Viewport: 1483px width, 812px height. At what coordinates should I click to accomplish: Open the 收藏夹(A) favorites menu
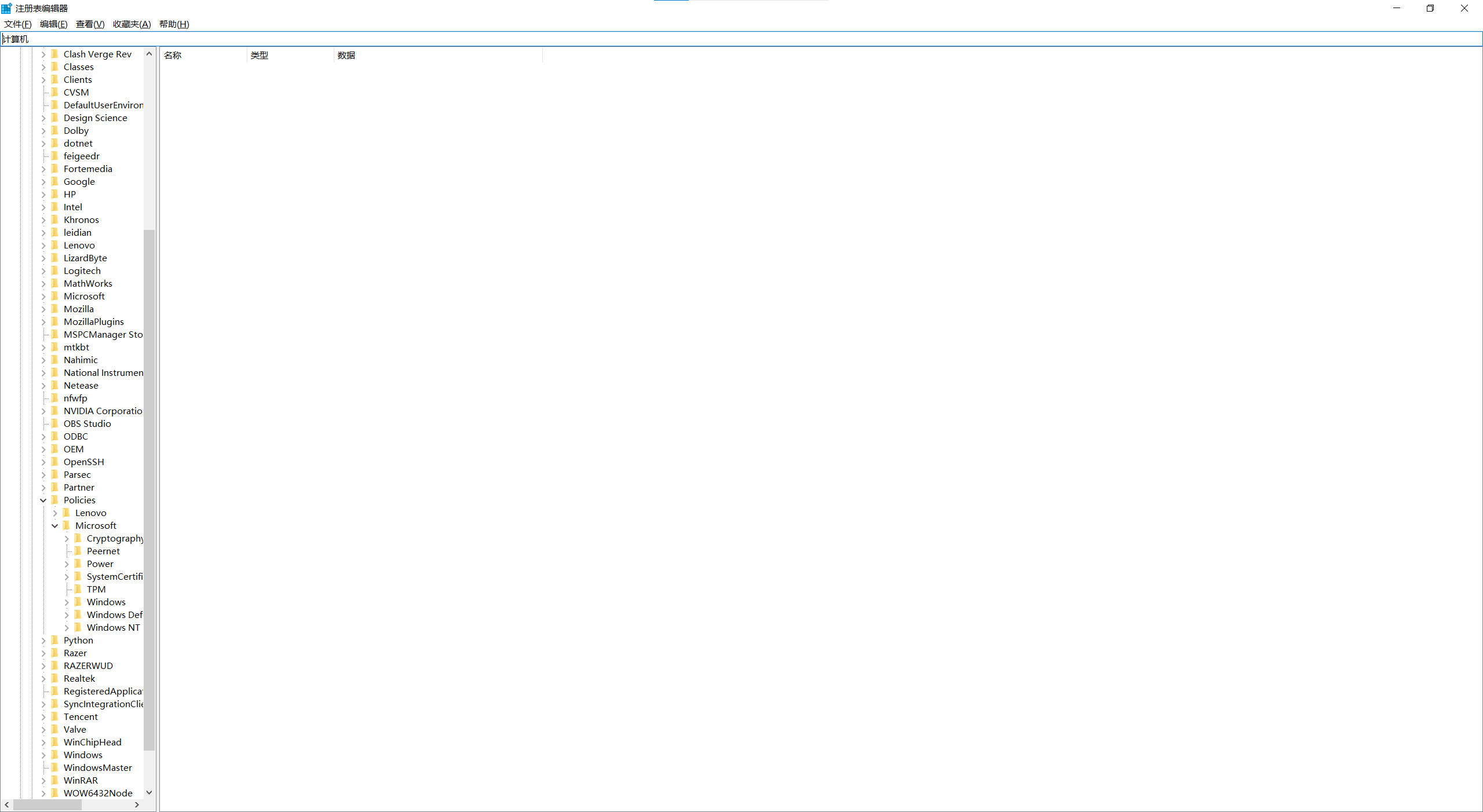[x=132, y=24]
